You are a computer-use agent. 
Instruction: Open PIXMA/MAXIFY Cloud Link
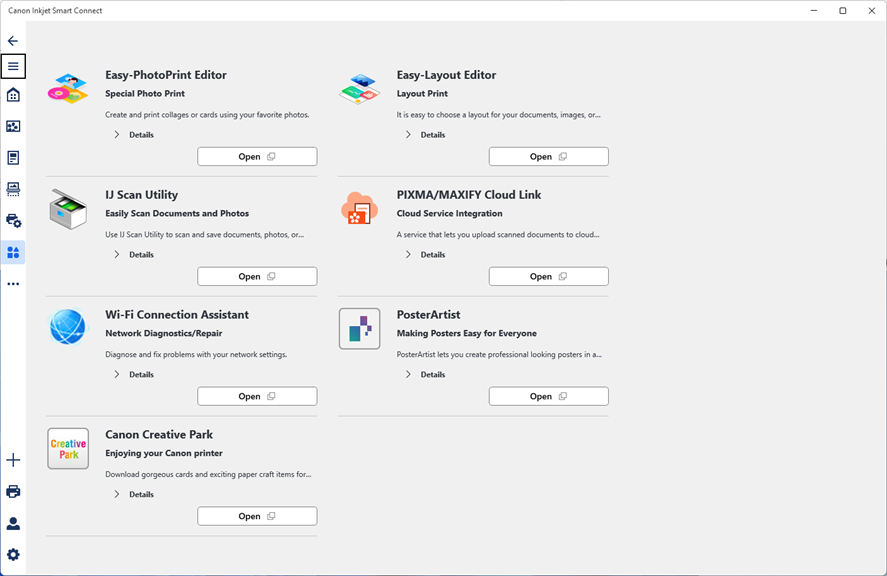point(549,277)
